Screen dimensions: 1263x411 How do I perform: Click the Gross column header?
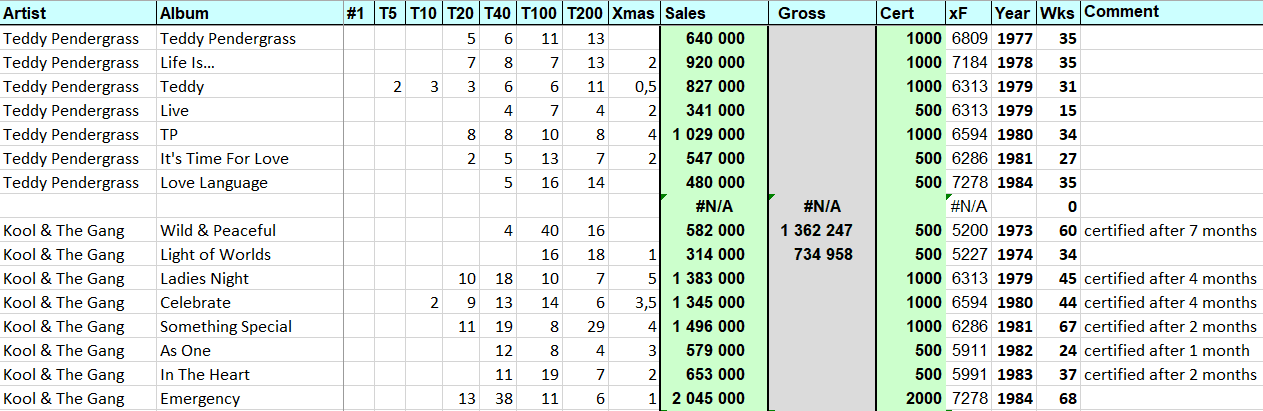click(821, 13)
